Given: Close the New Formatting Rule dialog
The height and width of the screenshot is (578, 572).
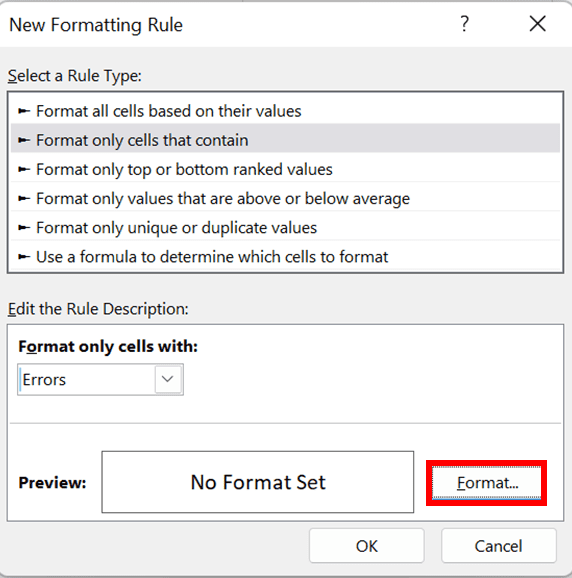Looking at the screenshot, I should point(537,24).
